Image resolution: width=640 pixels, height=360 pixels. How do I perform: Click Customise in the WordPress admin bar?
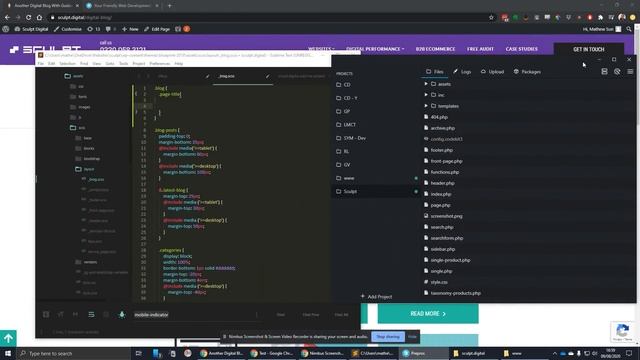pos(68,29)
